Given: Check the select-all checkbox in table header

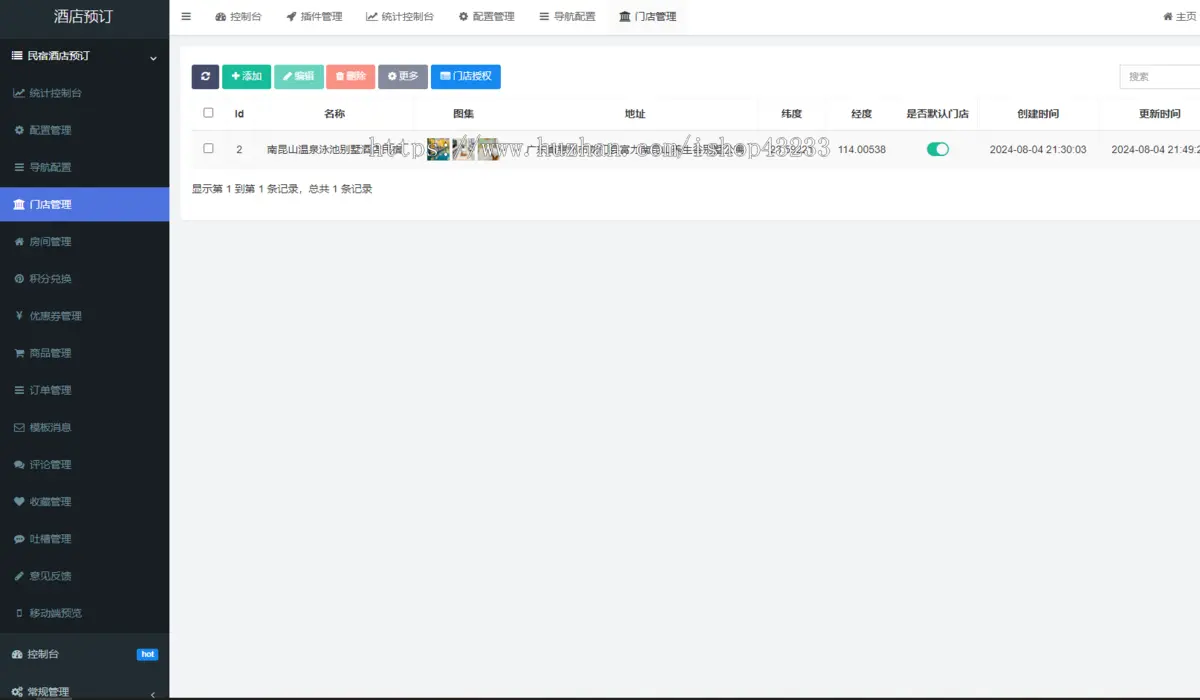Looking at the screenshot, I should click(x=208, y=113).
